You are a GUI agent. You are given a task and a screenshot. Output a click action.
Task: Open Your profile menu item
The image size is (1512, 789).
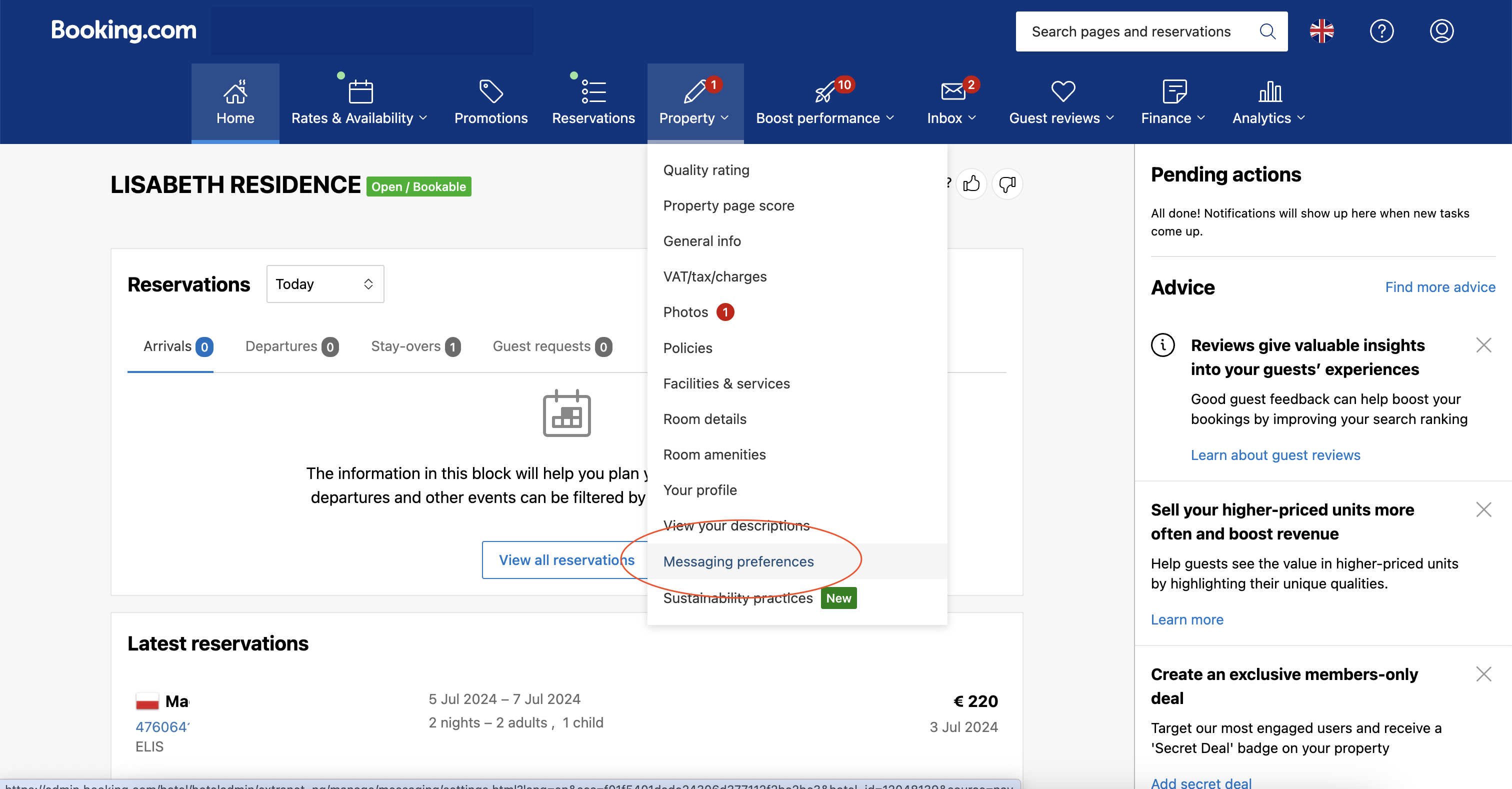(796, 490)
